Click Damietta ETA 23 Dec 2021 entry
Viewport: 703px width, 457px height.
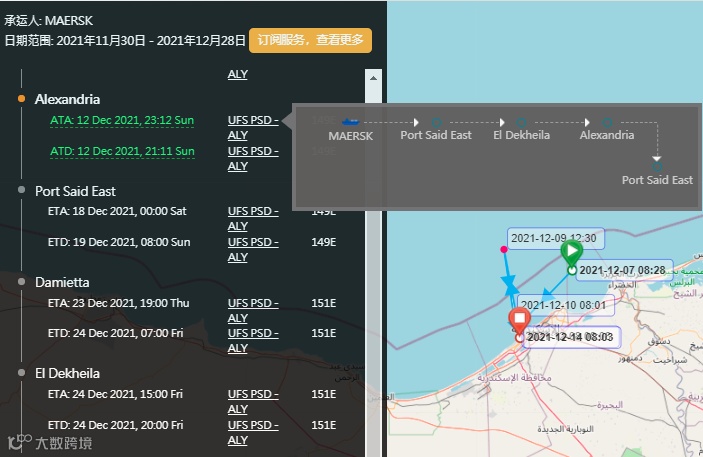pos(118,303)
